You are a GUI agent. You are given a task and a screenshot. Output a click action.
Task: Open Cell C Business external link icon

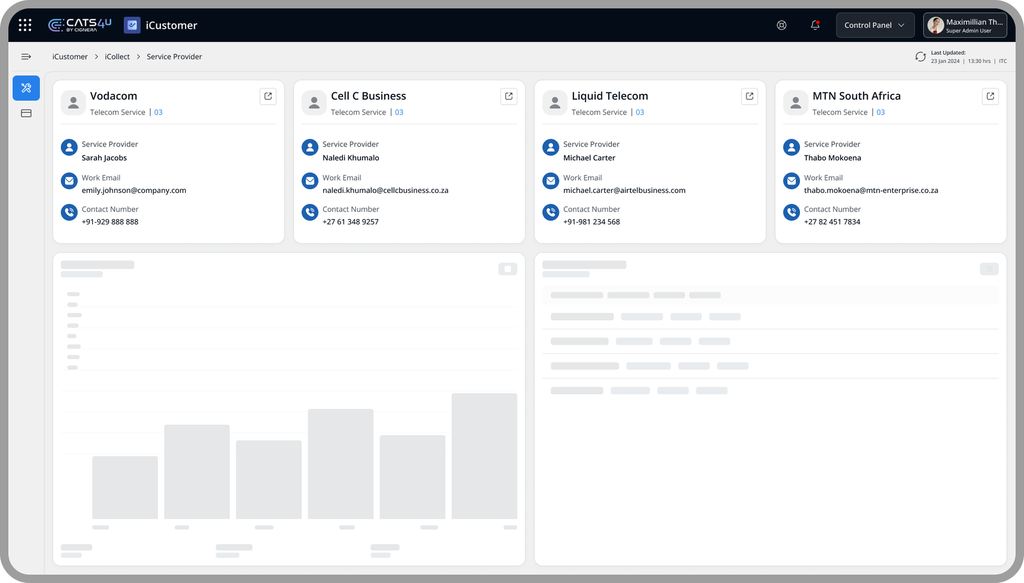pos(509,96)
